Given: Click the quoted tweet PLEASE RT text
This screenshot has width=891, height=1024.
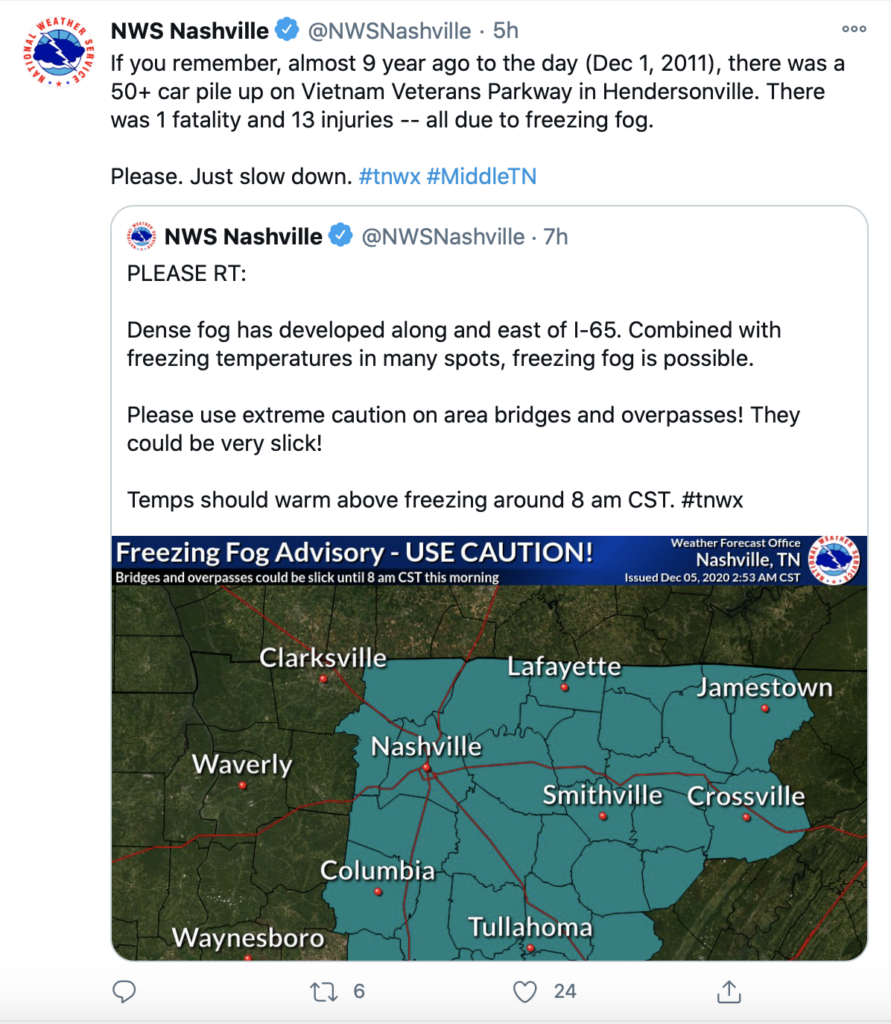Looking at the screenshot, I should pyautogui.click(x=187, y=273).
